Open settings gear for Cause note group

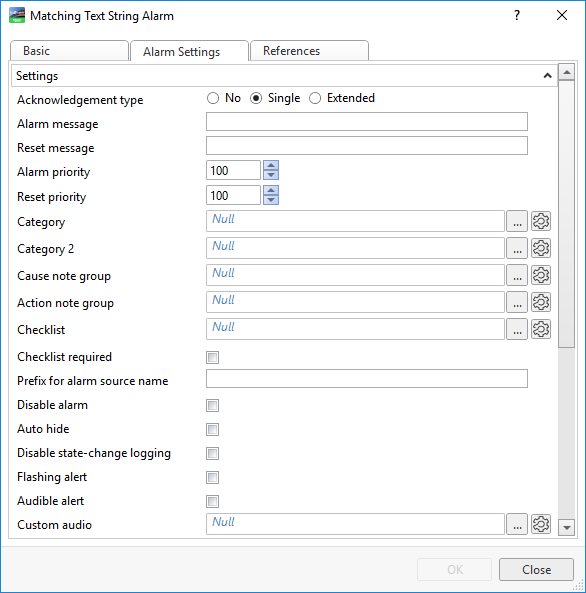541,275
